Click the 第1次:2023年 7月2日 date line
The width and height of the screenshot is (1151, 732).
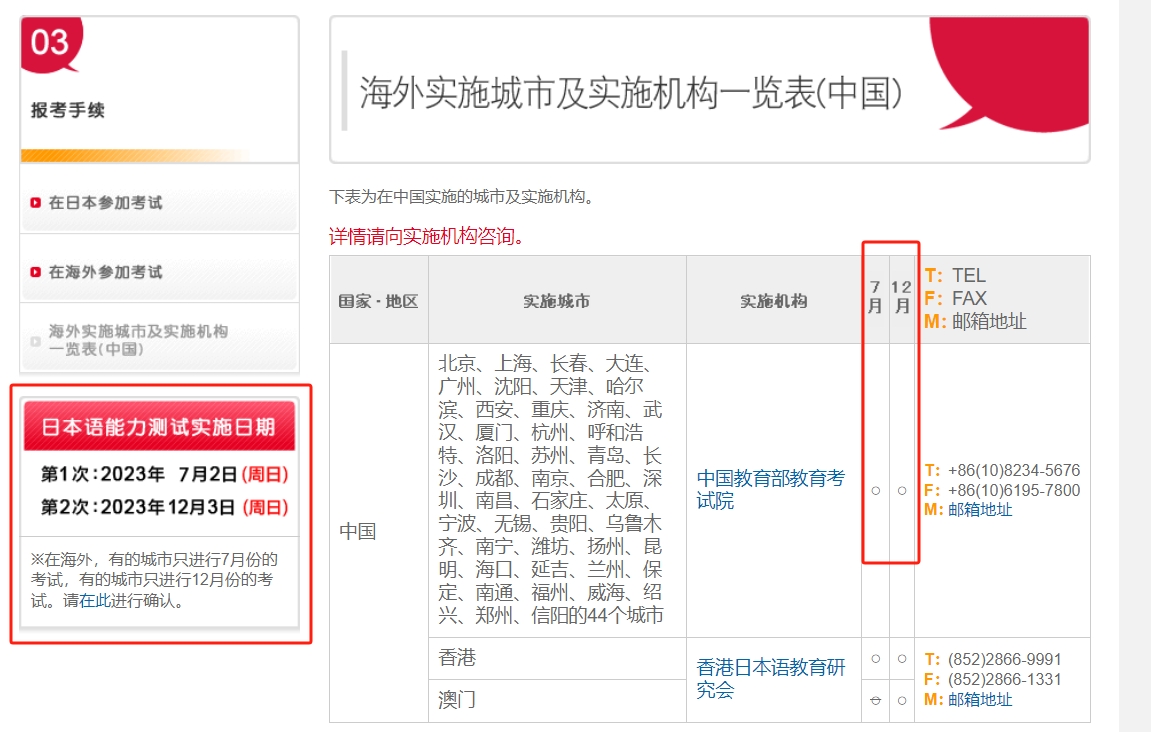164,474
